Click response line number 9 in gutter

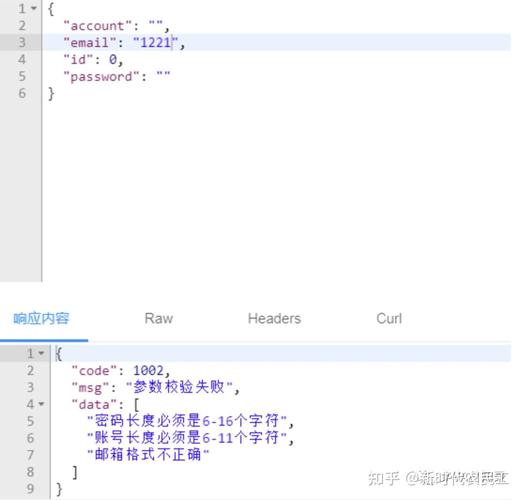click(x=30, y=489)
